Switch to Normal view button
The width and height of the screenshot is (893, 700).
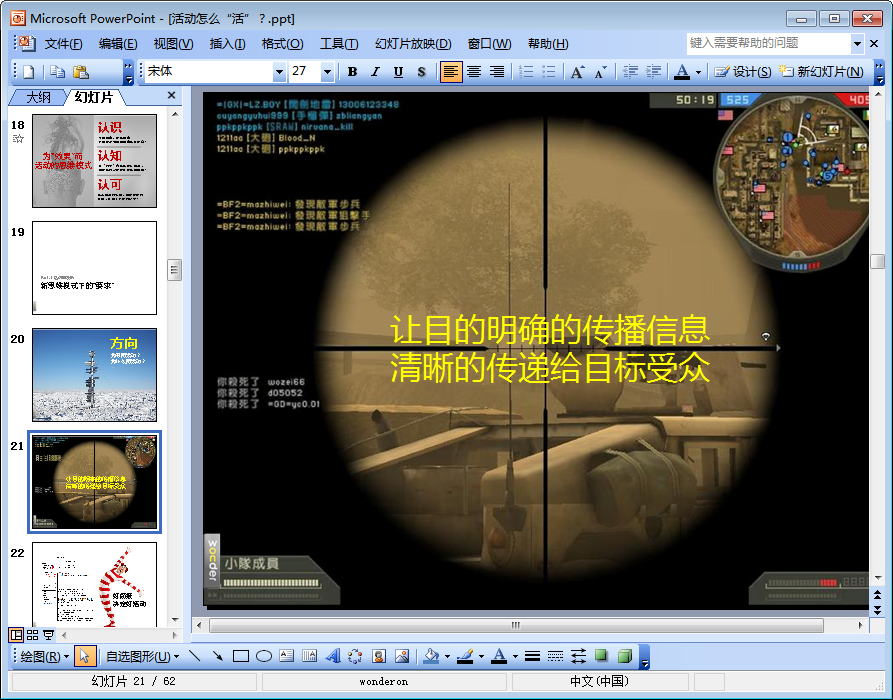(16, 634)
